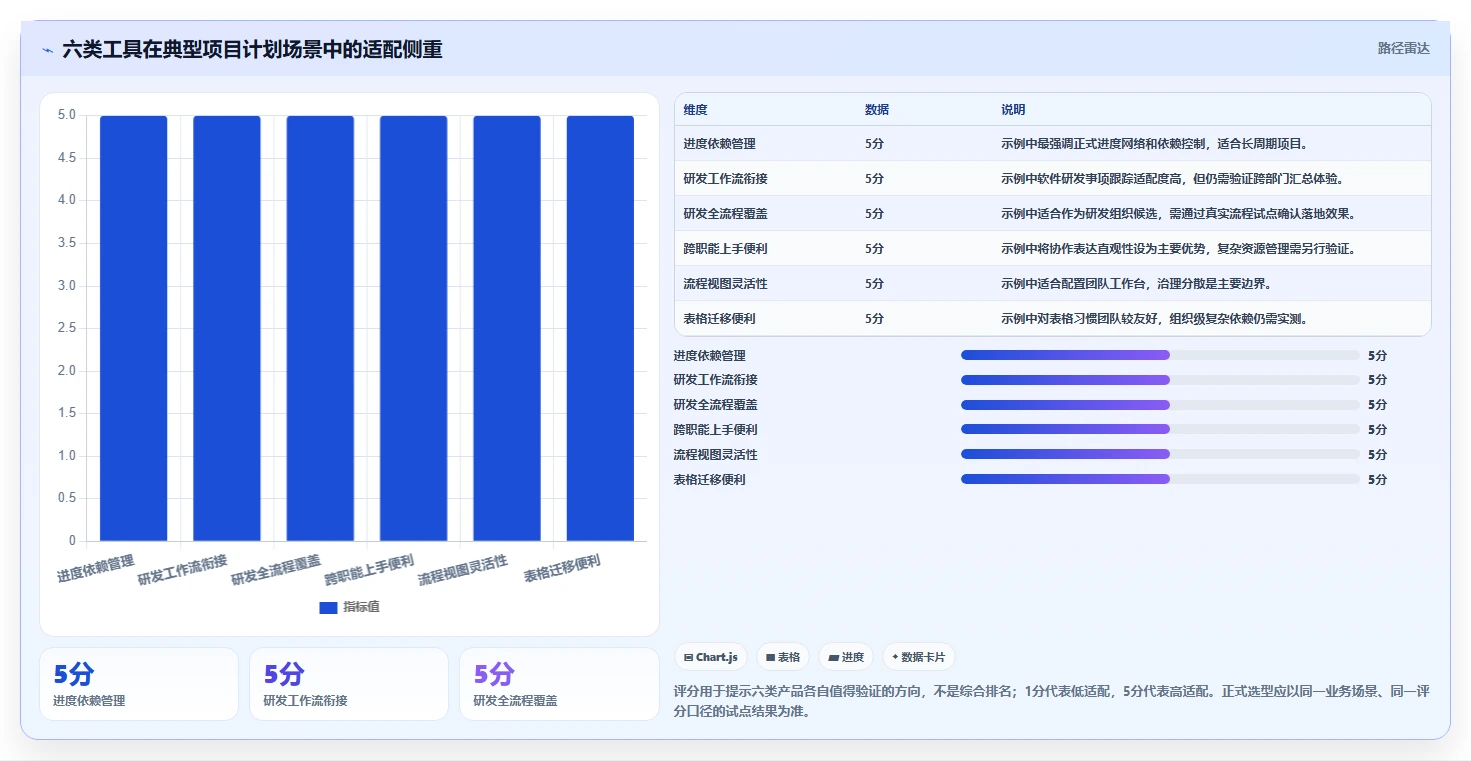The width and height of the screenshot is (1471, 761).
Task: Click the description starting 示例中适合作为研发组织候选
Action: click(1178, 214)
